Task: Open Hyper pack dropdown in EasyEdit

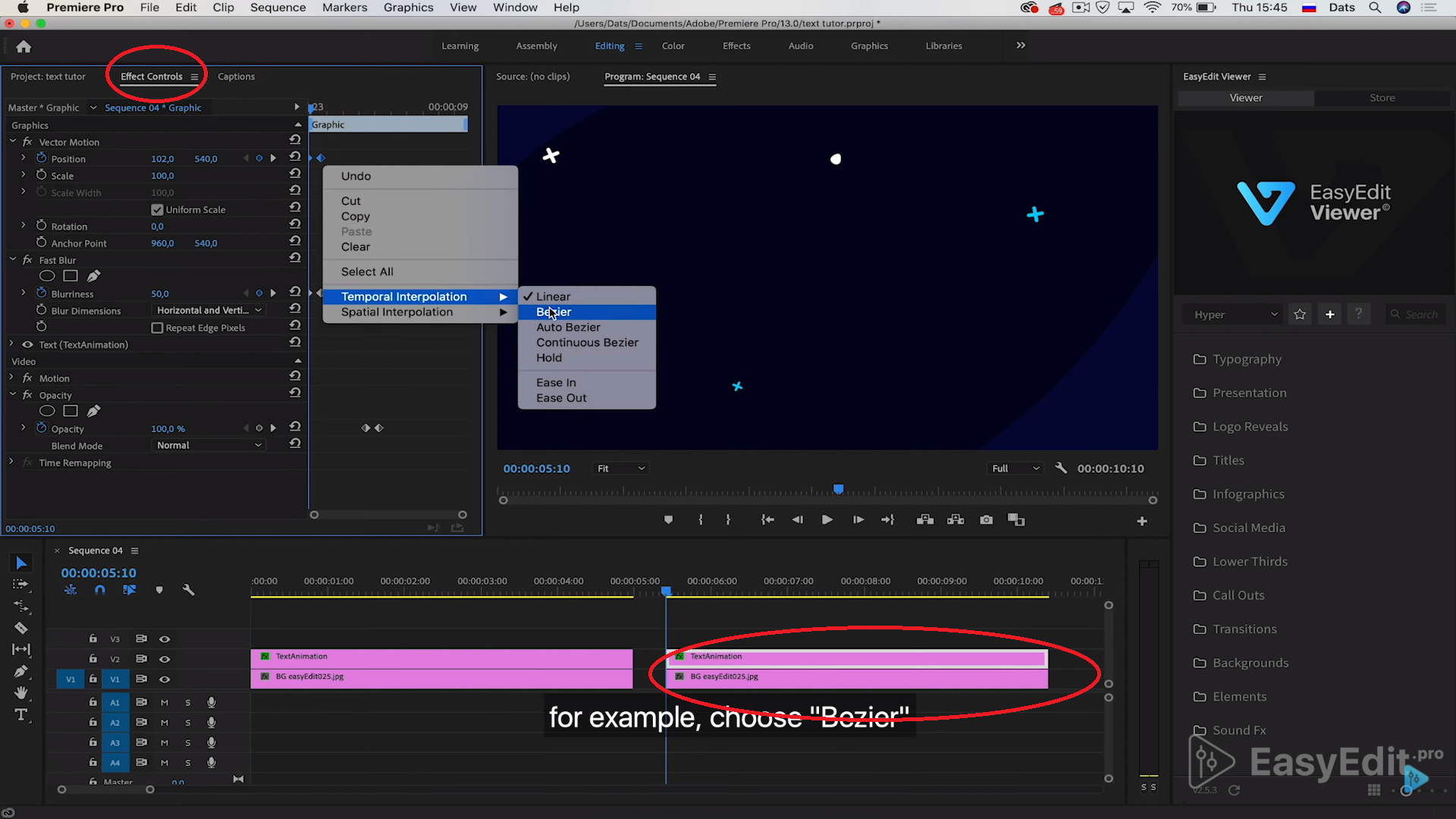Action: (1235, 314)
